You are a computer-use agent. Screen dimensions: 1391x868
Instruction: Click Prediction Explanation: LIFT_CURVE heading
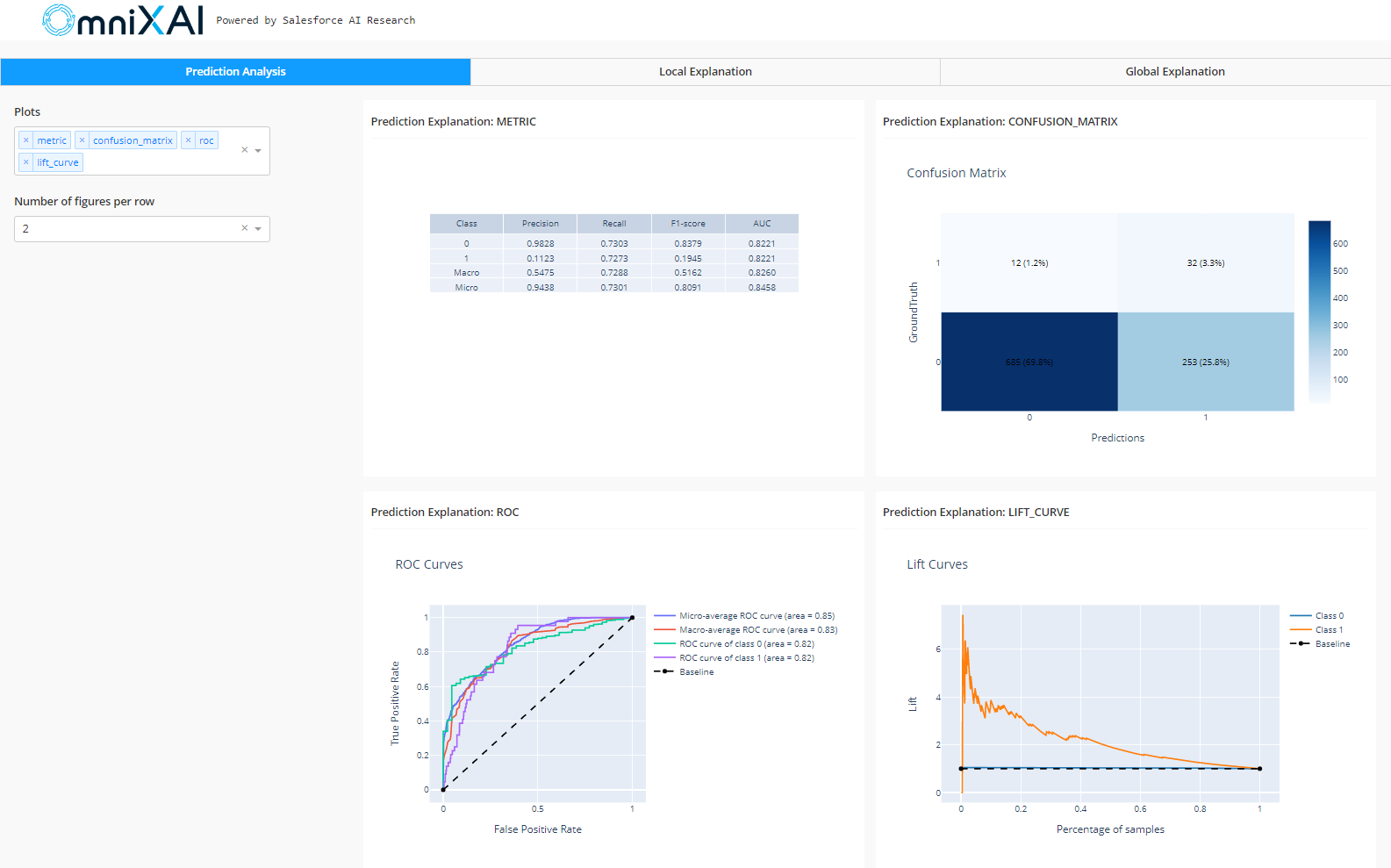[x=976, y=513]
